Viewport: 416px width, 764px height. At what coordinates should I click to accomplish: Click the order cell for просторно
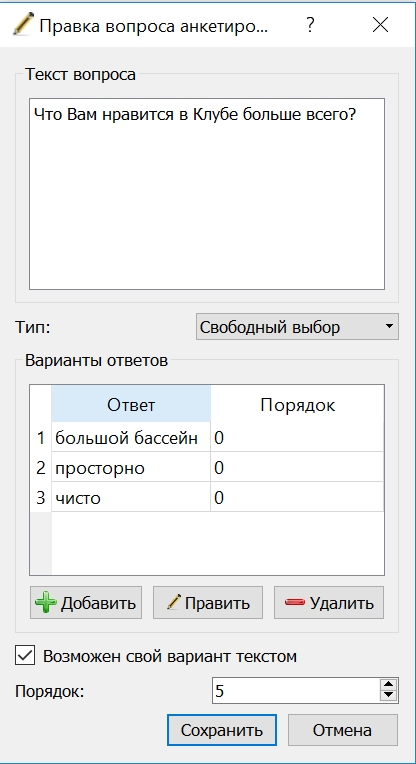tap(297, 468)
